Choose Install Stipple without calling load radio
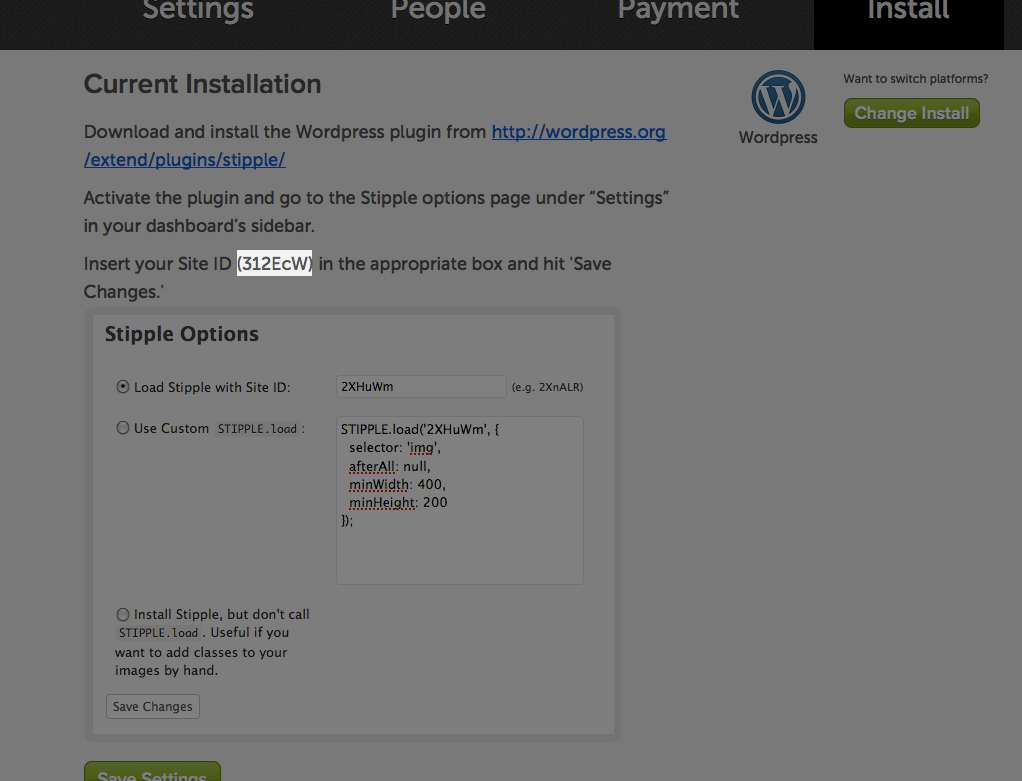This screenshot has height=781, width=1022. pyautogui.click(x=123, y=614)
